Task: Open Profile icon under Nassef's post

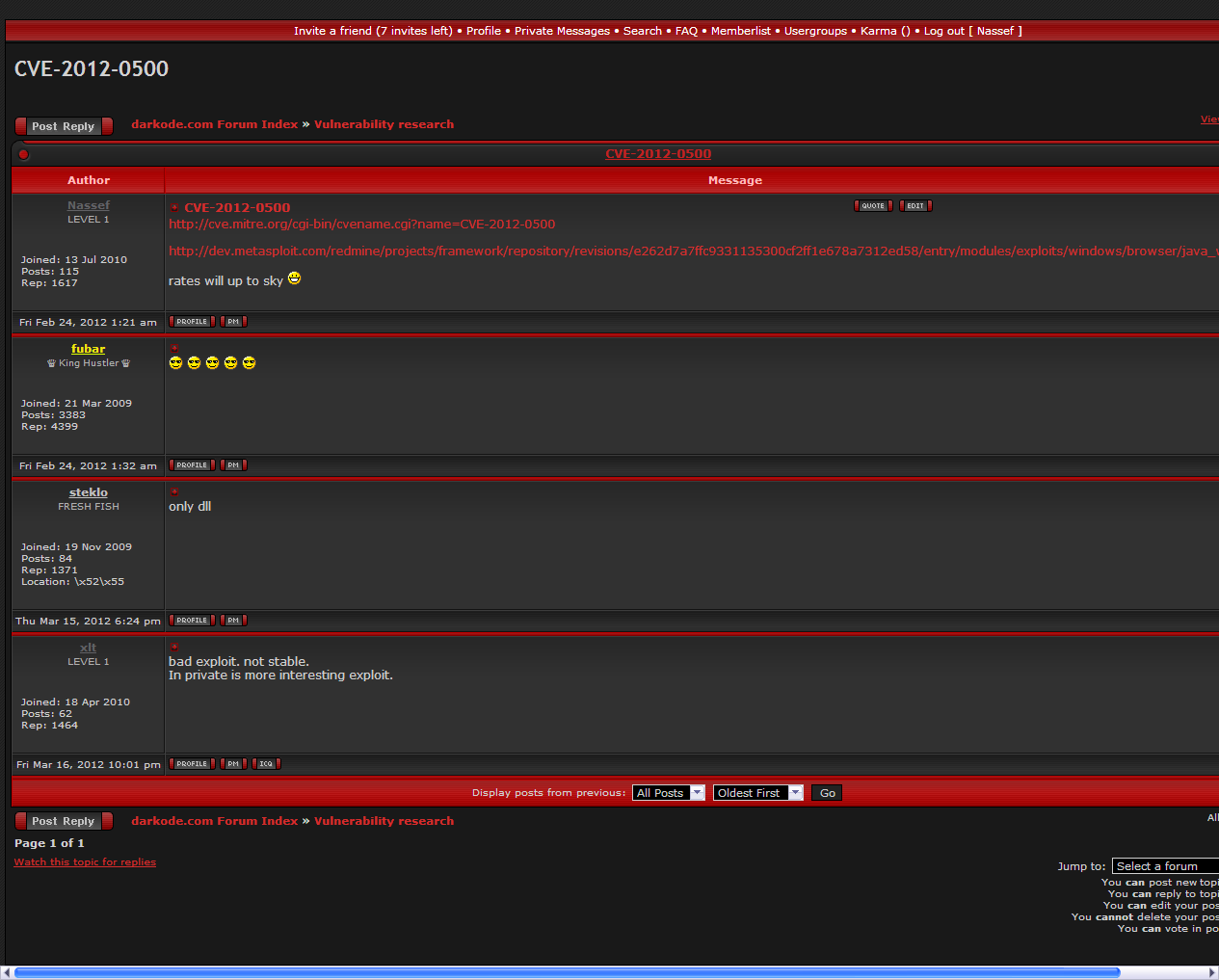Action: pos(192,322)
